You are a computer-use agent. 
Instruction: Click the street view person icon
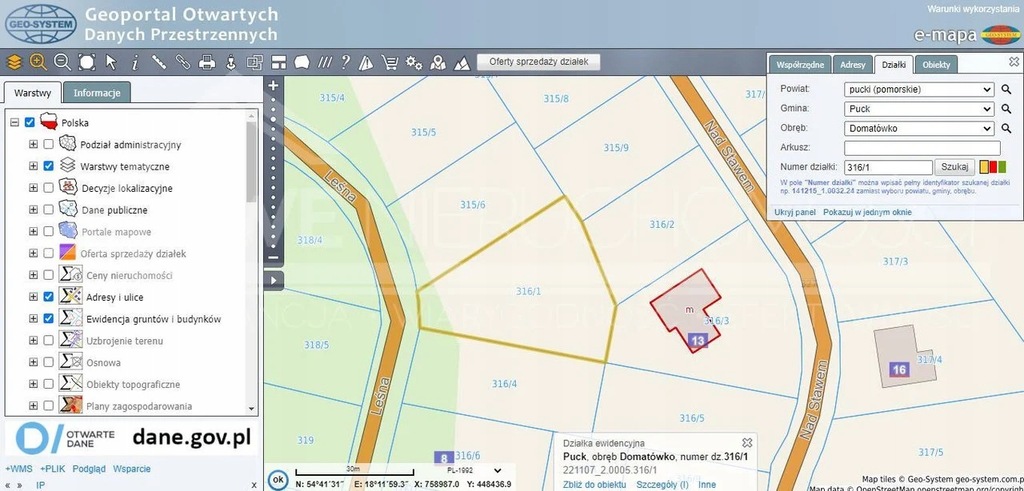231,63
